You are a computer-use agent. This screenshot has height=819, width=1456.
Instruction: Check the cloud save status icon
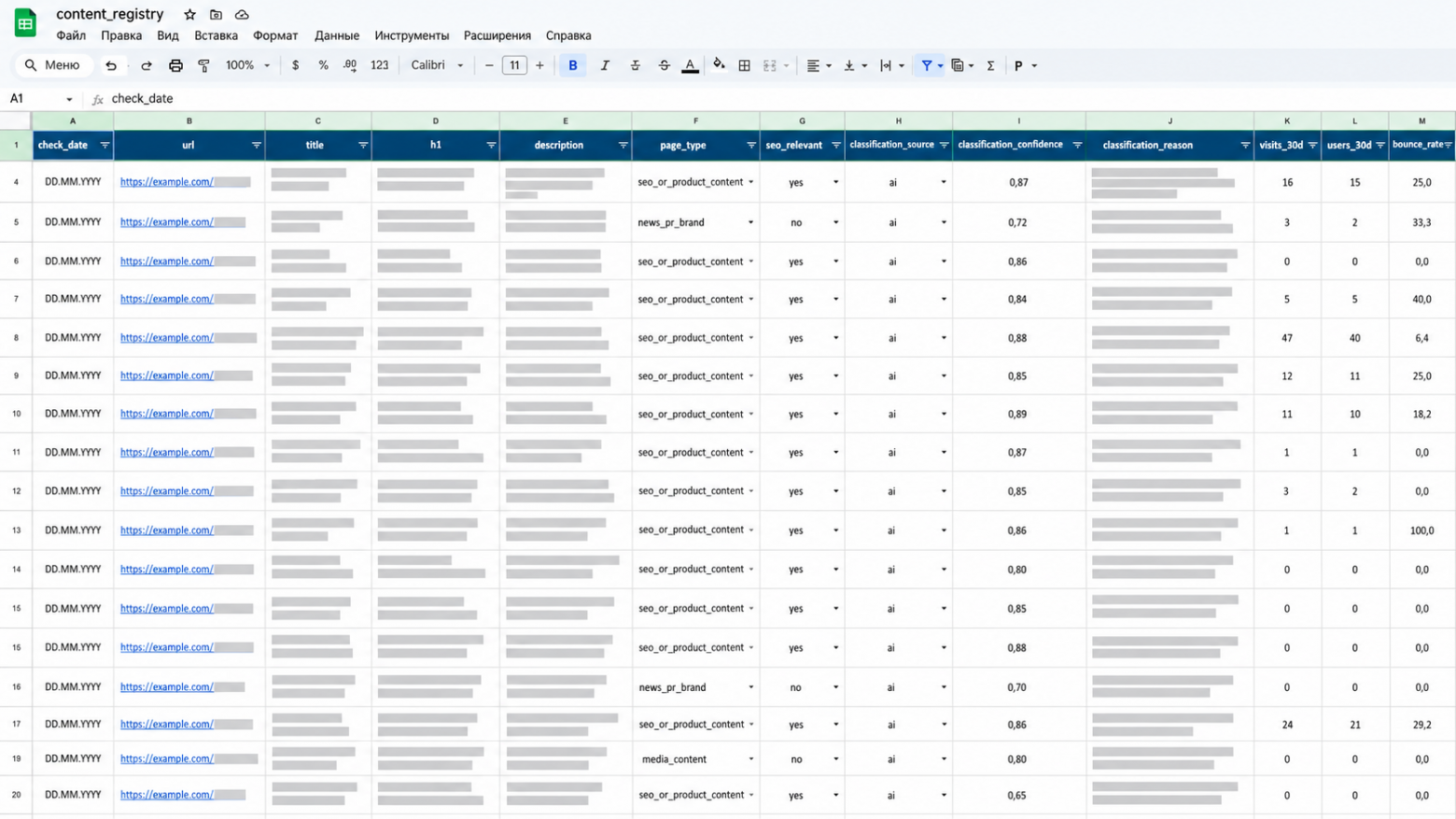coord(242,15)
